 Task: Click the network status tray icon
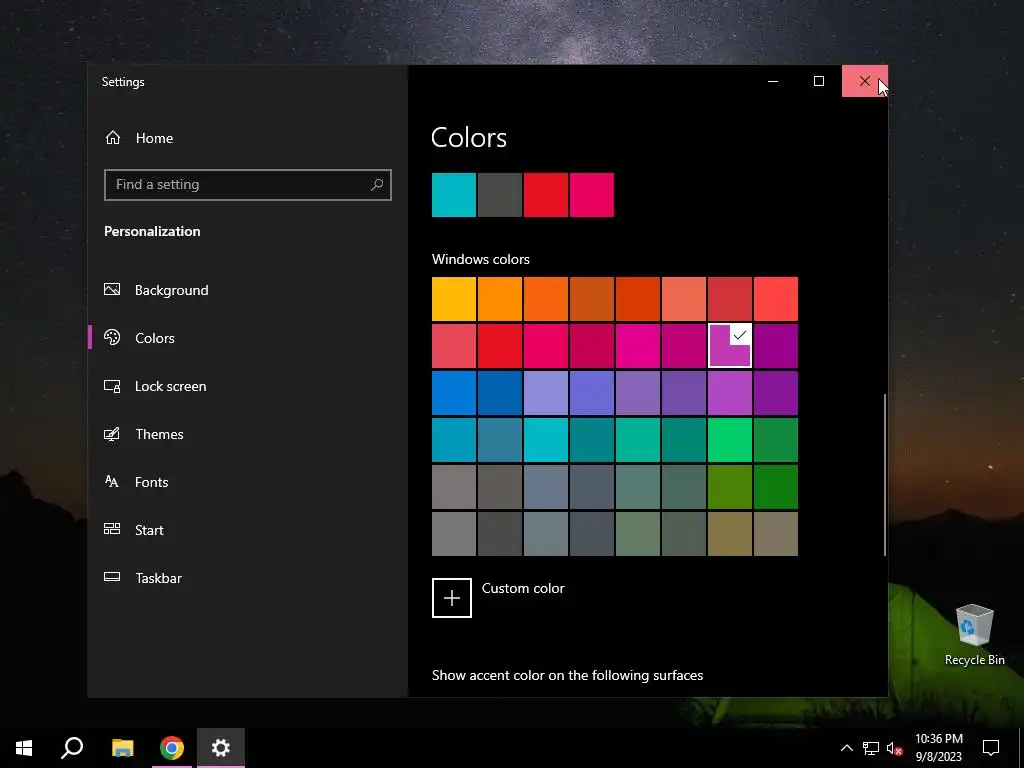tap(871, 748)
